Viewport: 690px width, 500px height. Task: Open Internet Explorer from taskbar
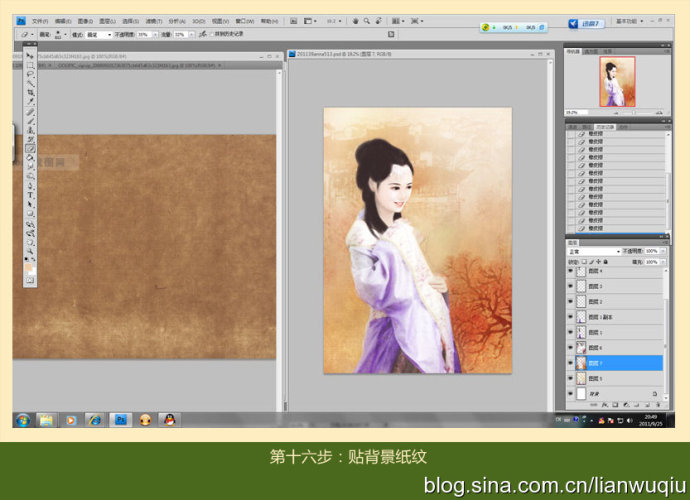coord(95,420)
